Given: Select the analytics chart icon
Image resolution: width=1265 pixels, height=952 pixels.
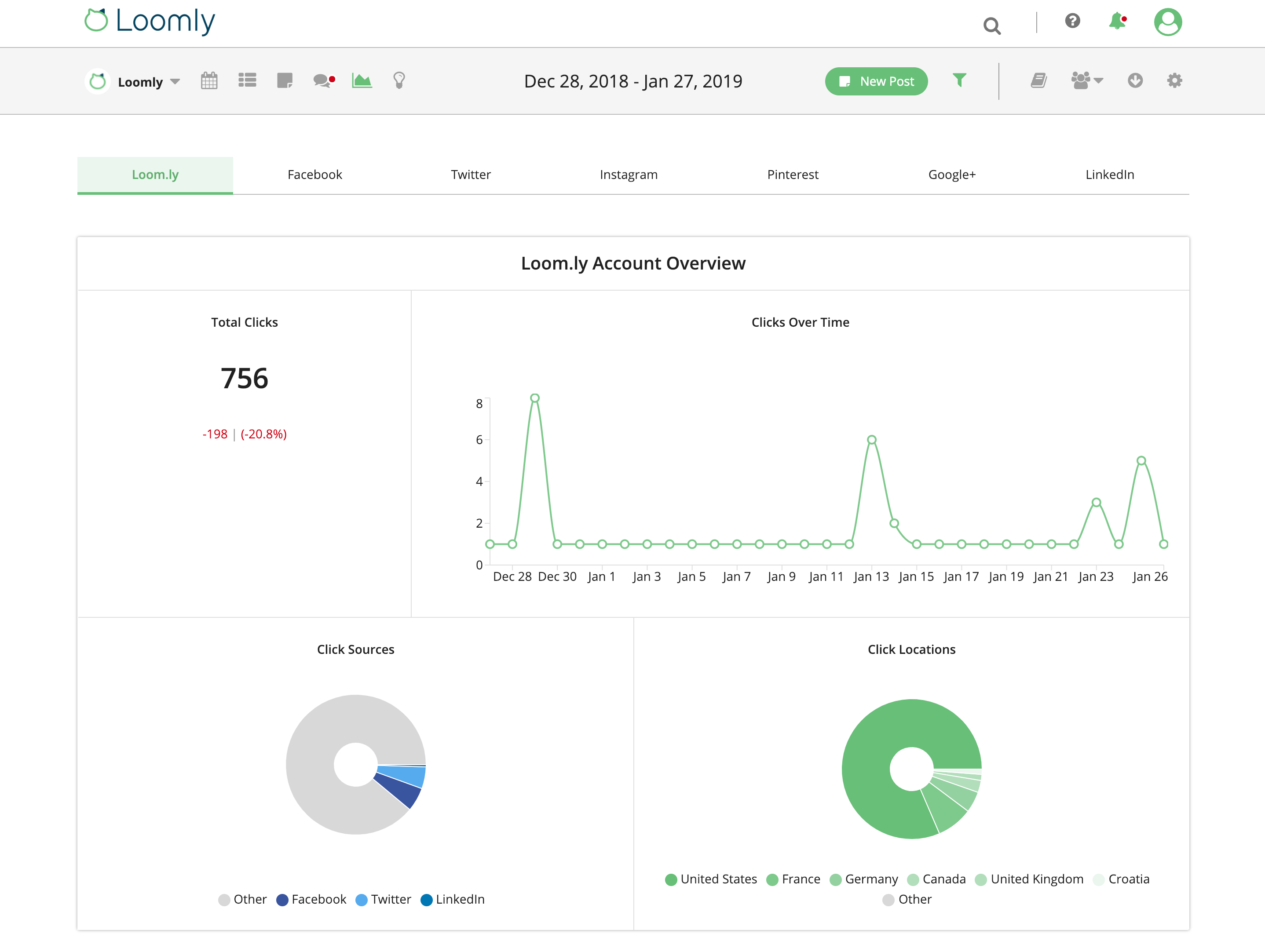Looking at the screenshot, I should coord(362,80).
